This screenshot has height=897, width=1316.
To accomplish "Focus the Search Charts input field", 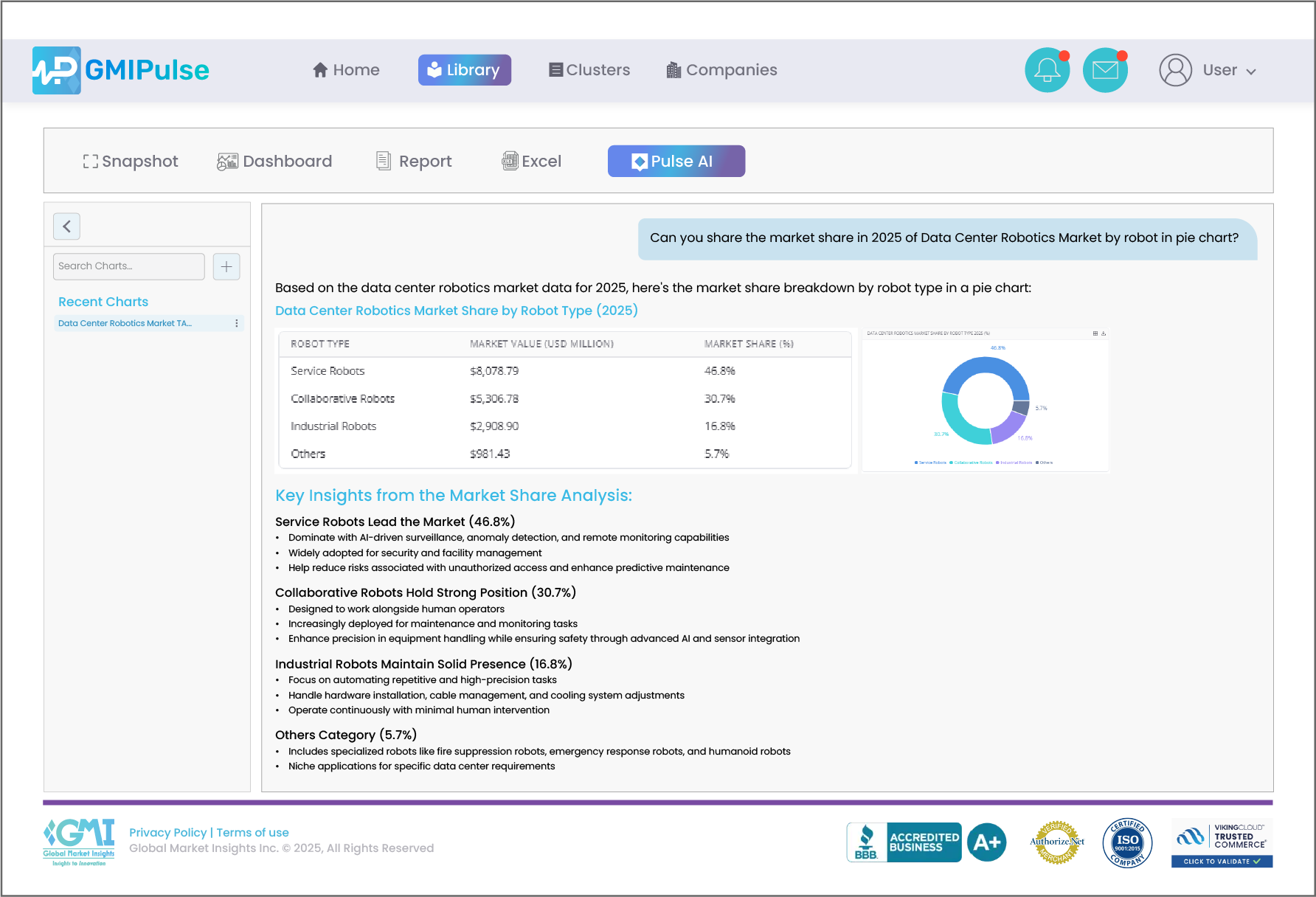I will click(x=128, y=266).
